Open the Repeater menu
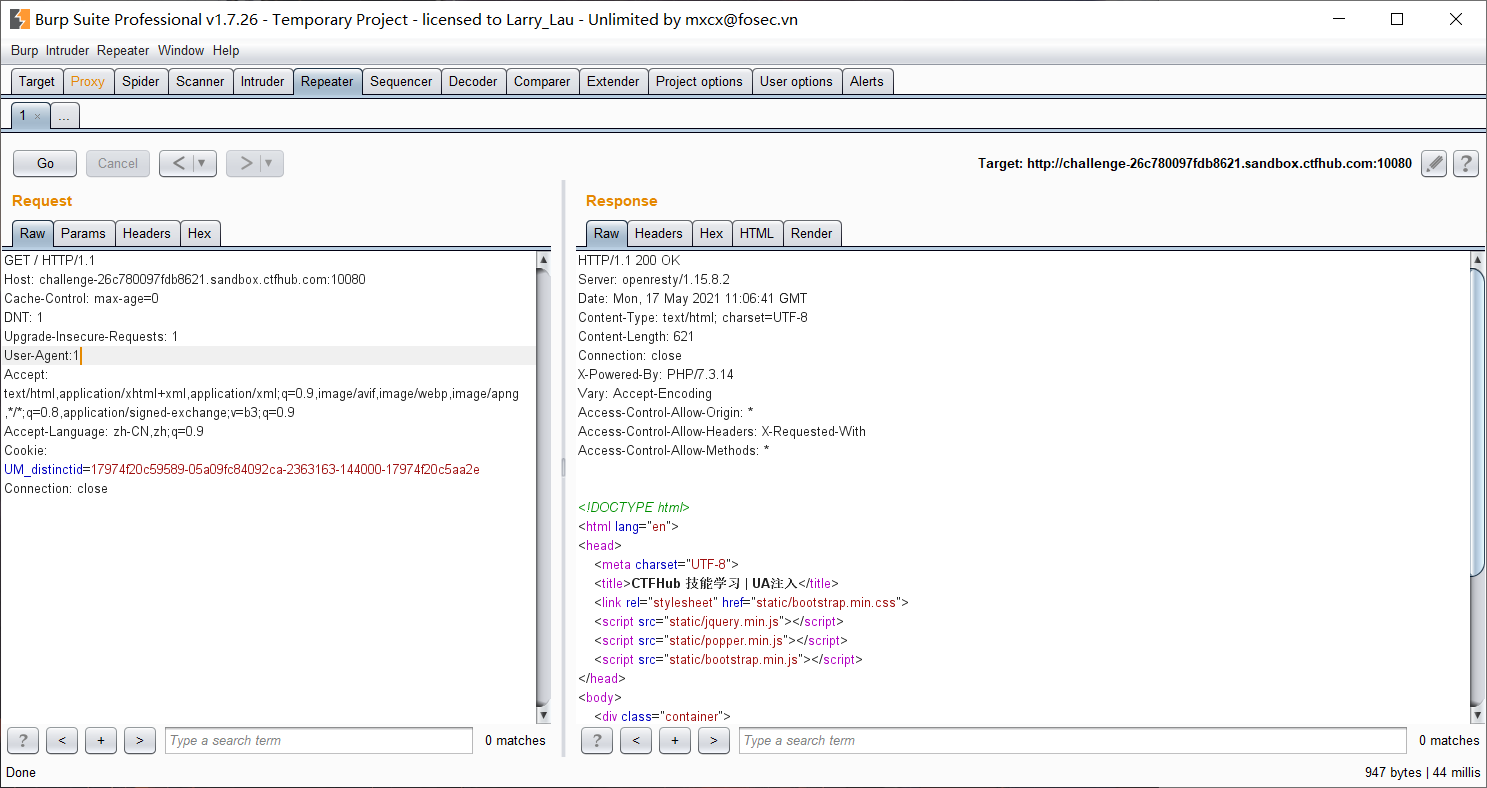Image resolution: width=1487 pixels, height=788 pixels. pos(123,50)
